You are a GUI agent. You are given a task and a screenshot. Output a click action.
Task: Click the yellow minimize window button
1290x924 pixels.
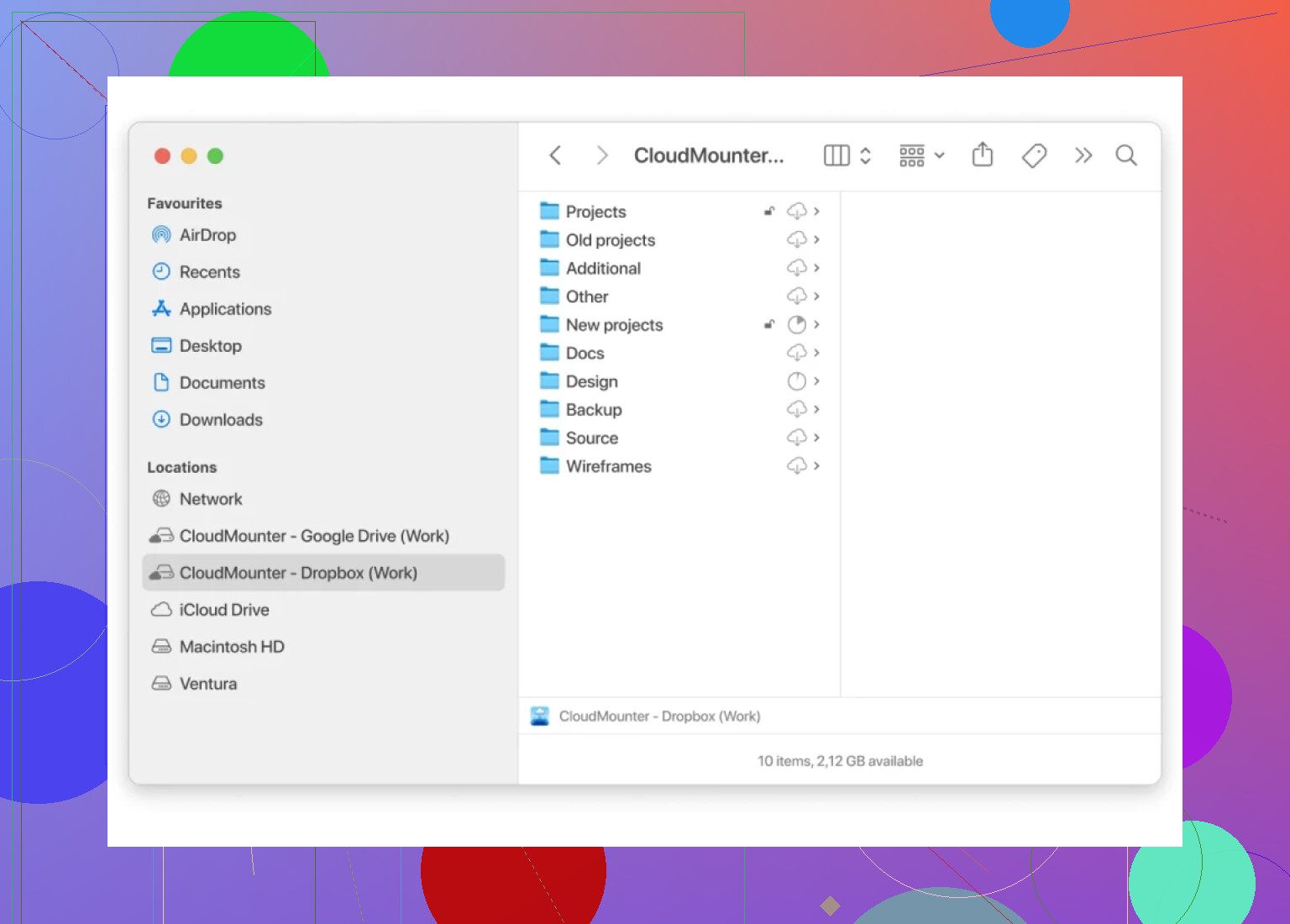pos(189,156)
